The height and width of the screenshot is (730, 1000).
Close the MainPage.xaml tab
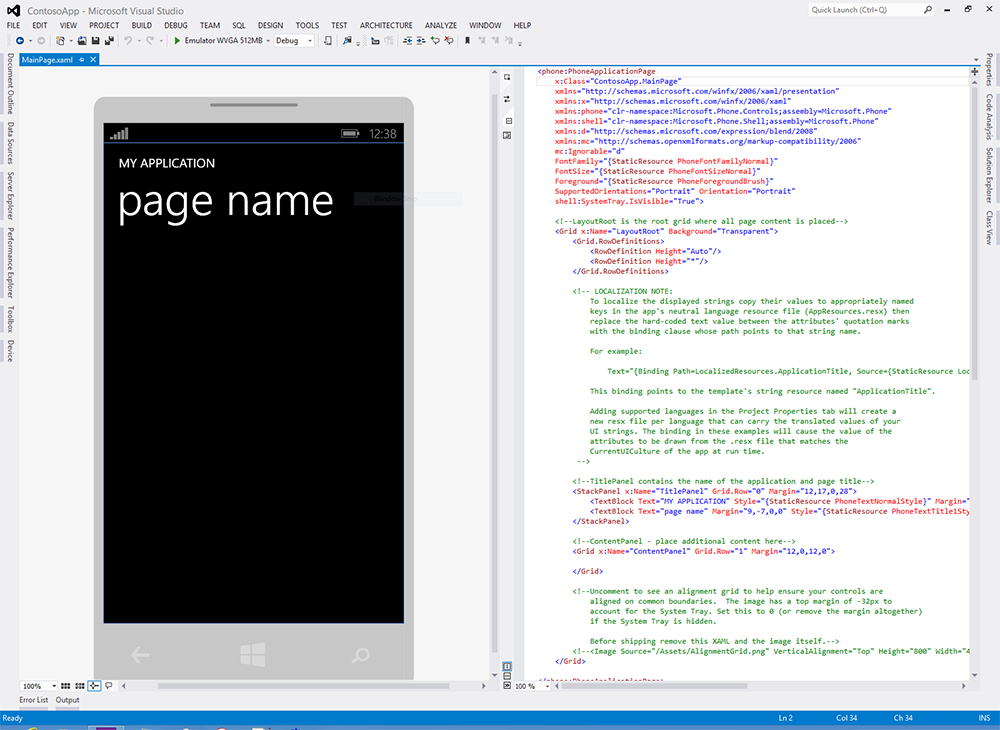[x=93, y=60]
